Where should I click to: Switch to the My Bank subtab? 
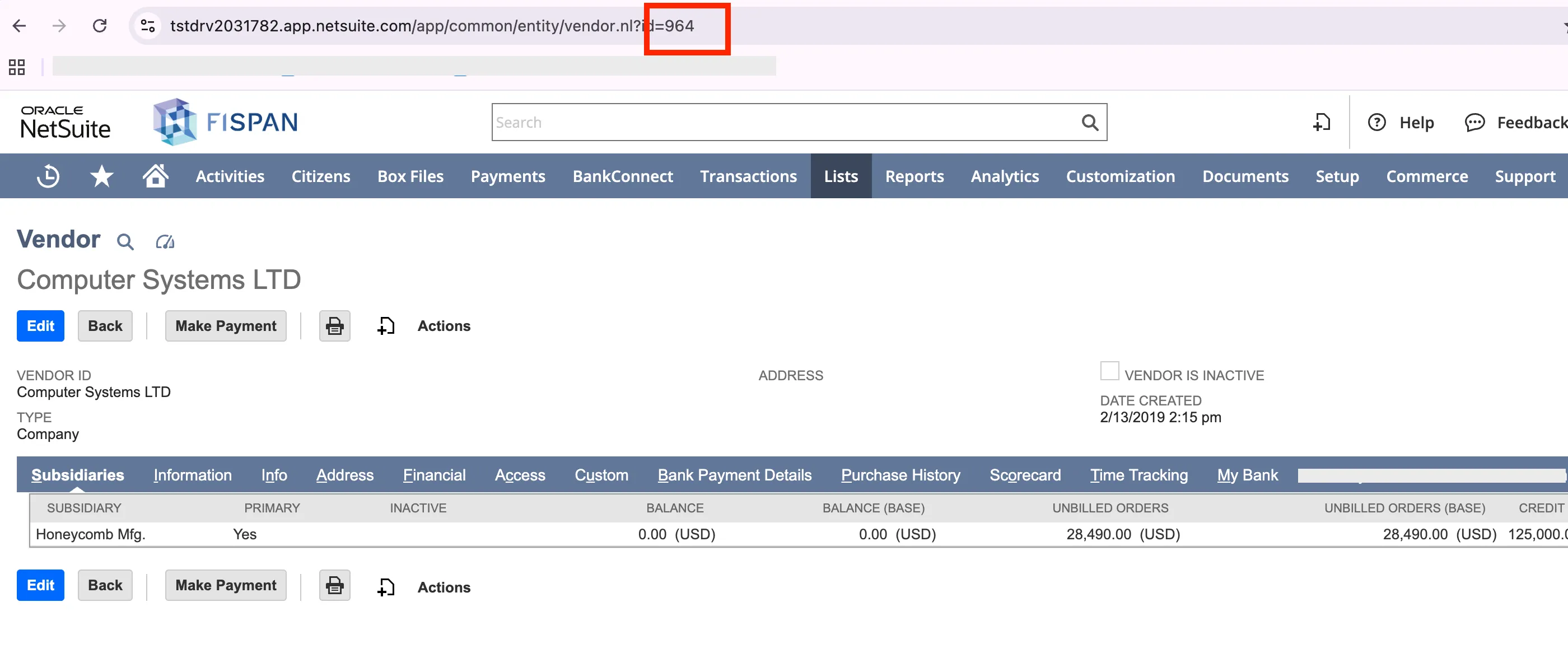point(1247,475)
